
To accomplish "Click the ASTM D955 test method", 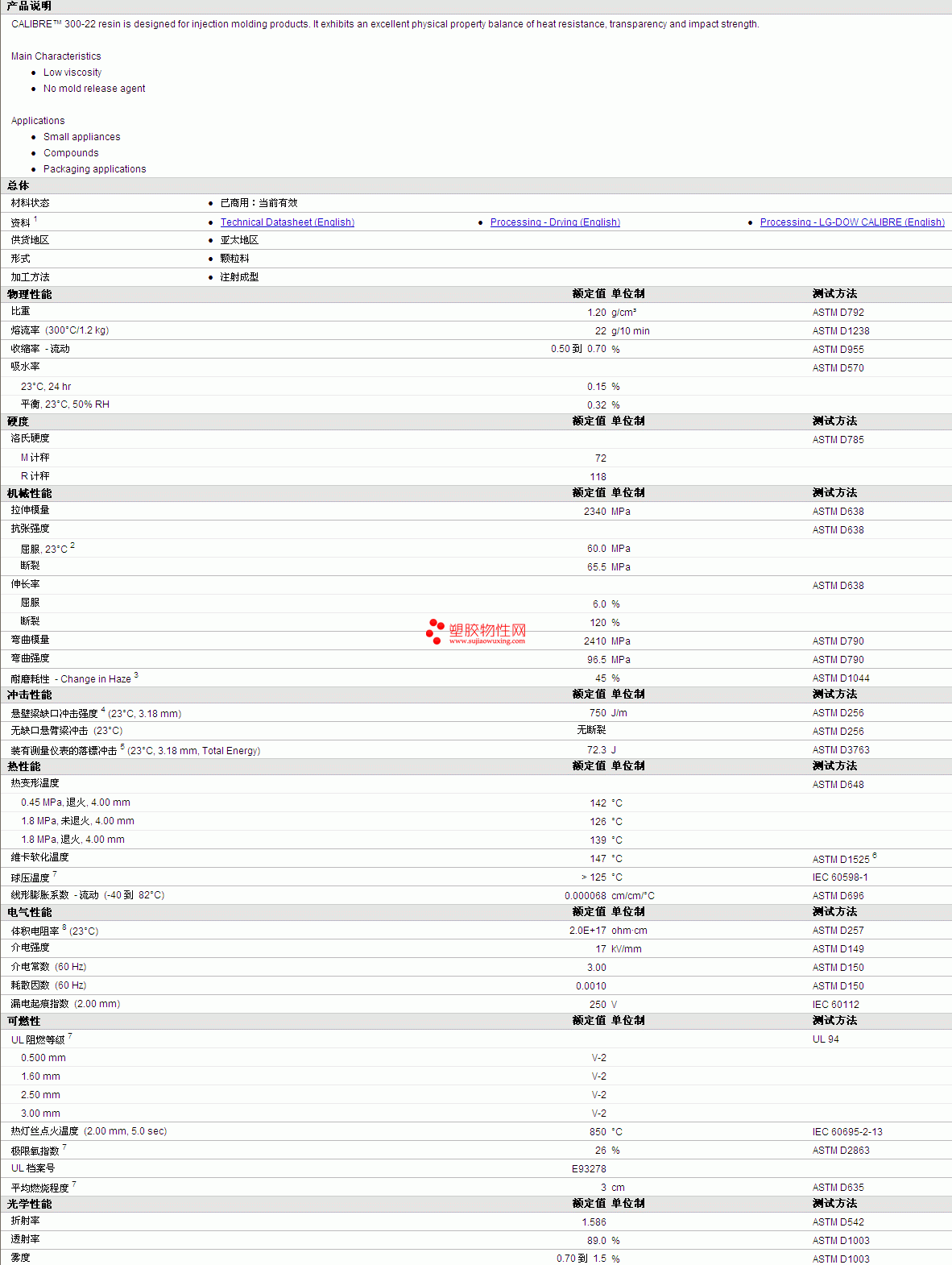I will 838,350.
